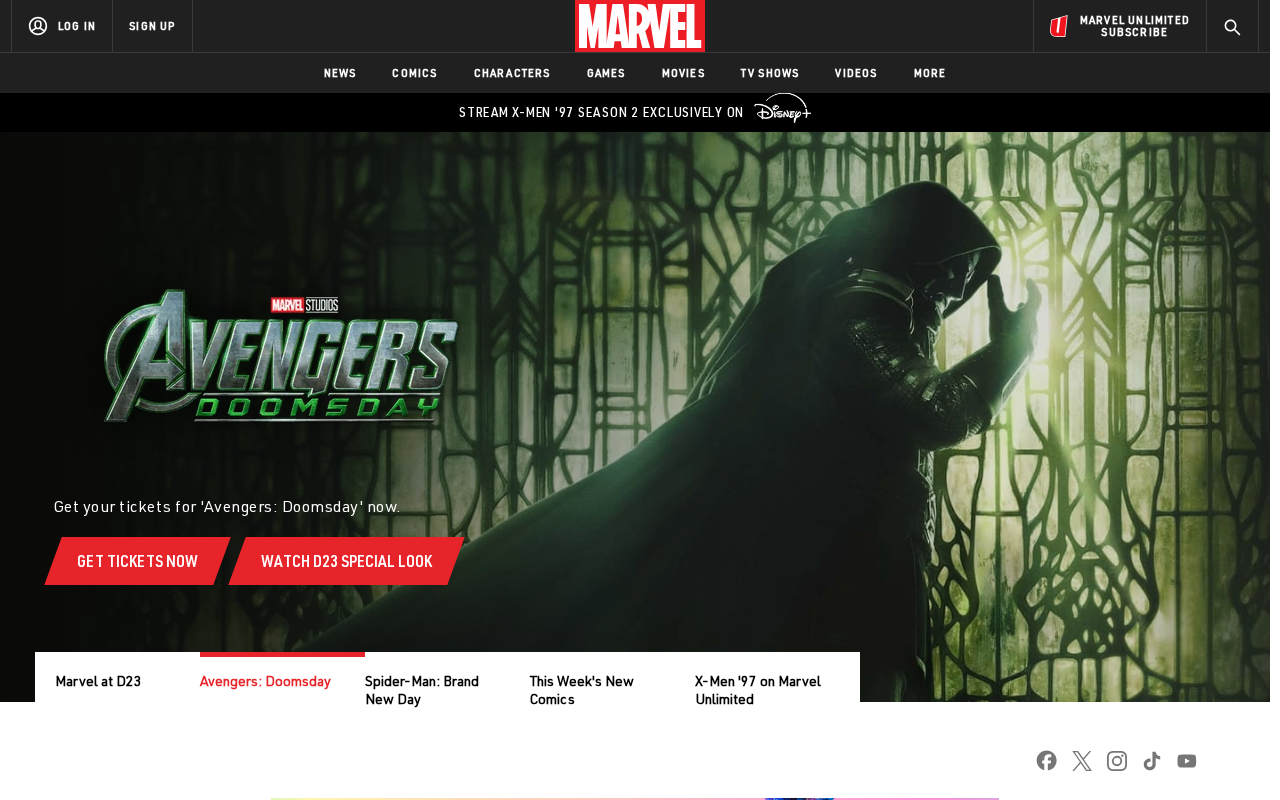Click the Get Tickets Now button
Viewport: 1280px width, 800px height.
pyautogui.click(x=138, y=561)
